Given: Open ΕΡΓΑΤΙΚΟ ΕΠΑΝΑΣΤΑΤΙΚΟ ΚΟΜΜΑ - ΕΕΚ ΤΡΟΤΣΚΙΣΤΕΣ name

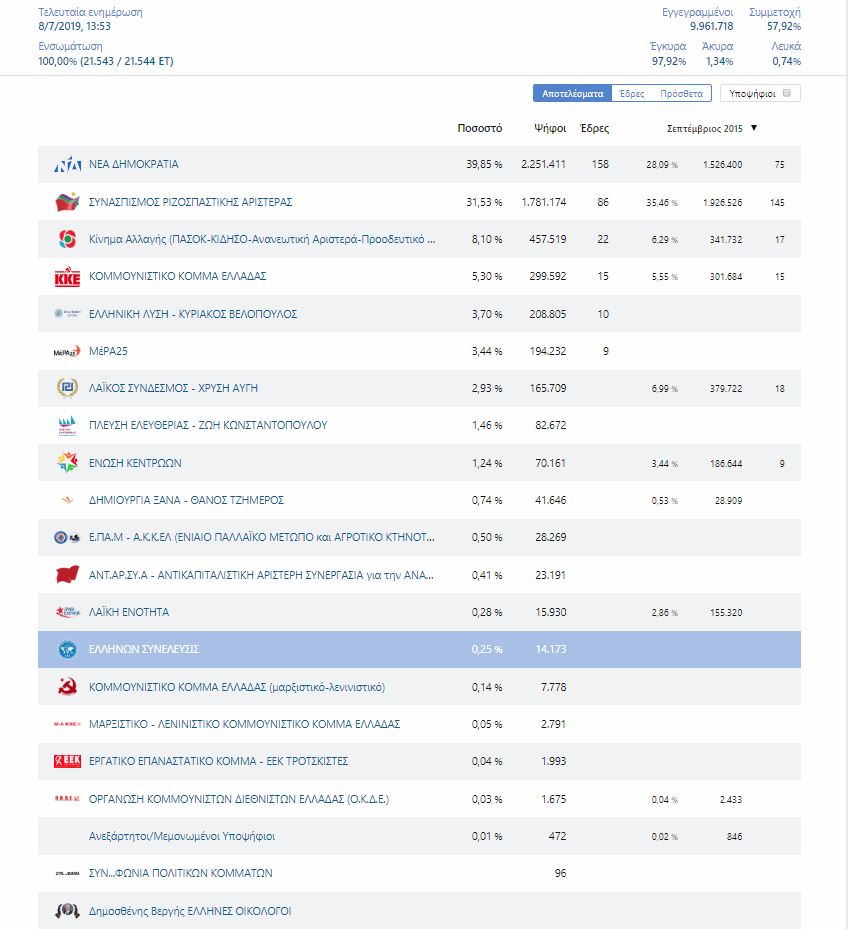Looking at the screenshot, I should tap(218, 761).
